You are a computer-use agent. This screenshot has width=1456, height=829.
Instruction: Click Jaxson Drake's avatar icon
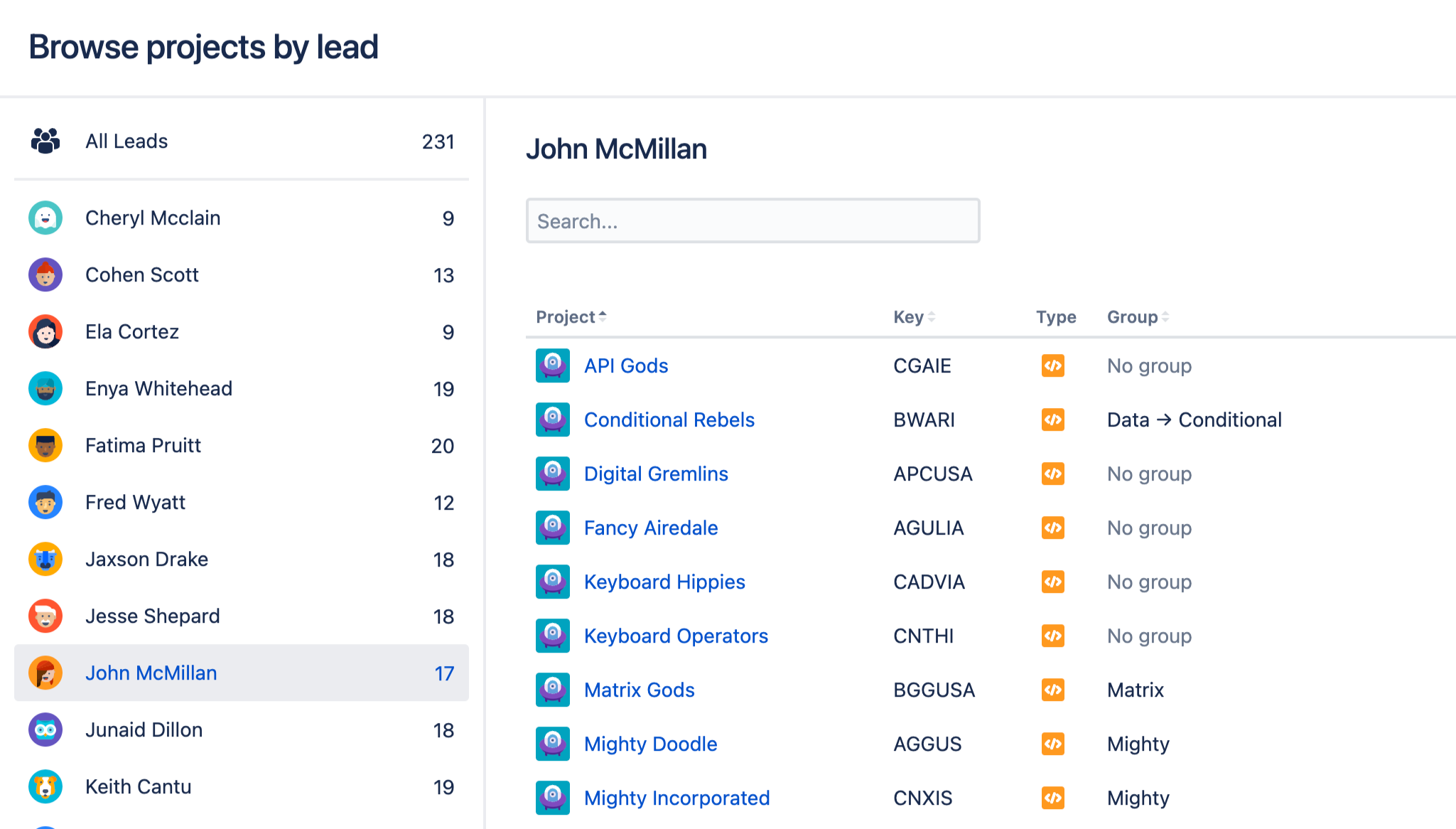[x=45, y=559]
